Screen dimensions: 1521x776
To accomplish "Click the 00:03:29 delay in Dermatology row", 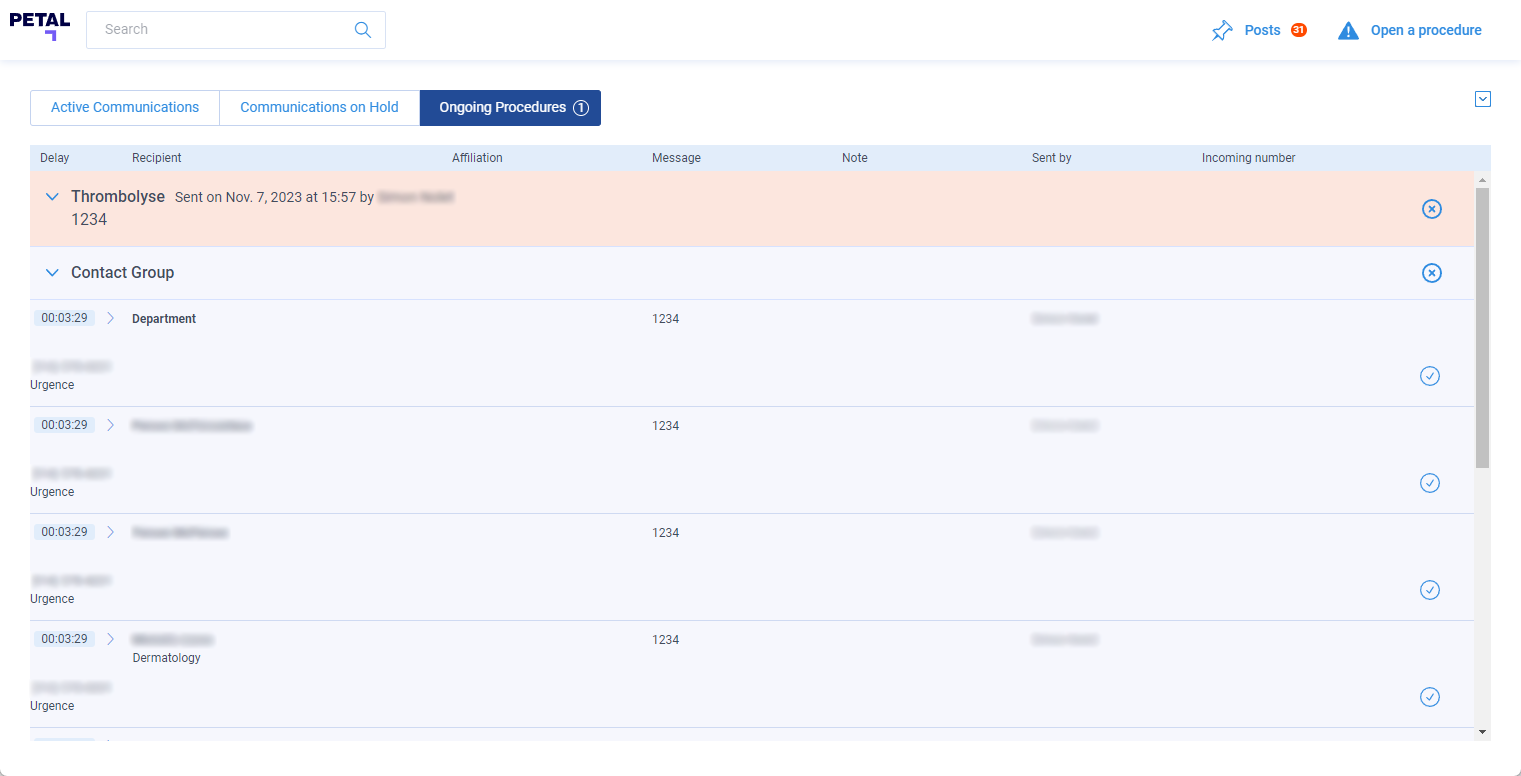I will [64, 639].
